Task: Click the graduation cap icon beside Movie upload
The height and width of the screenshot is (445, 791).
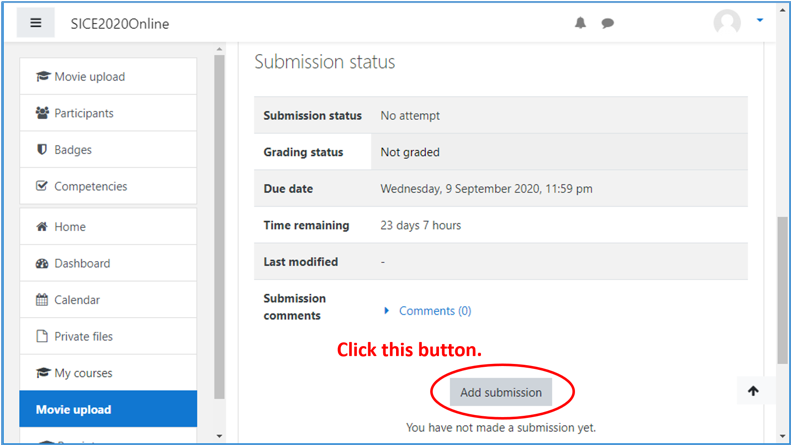Action: (42, 77)
